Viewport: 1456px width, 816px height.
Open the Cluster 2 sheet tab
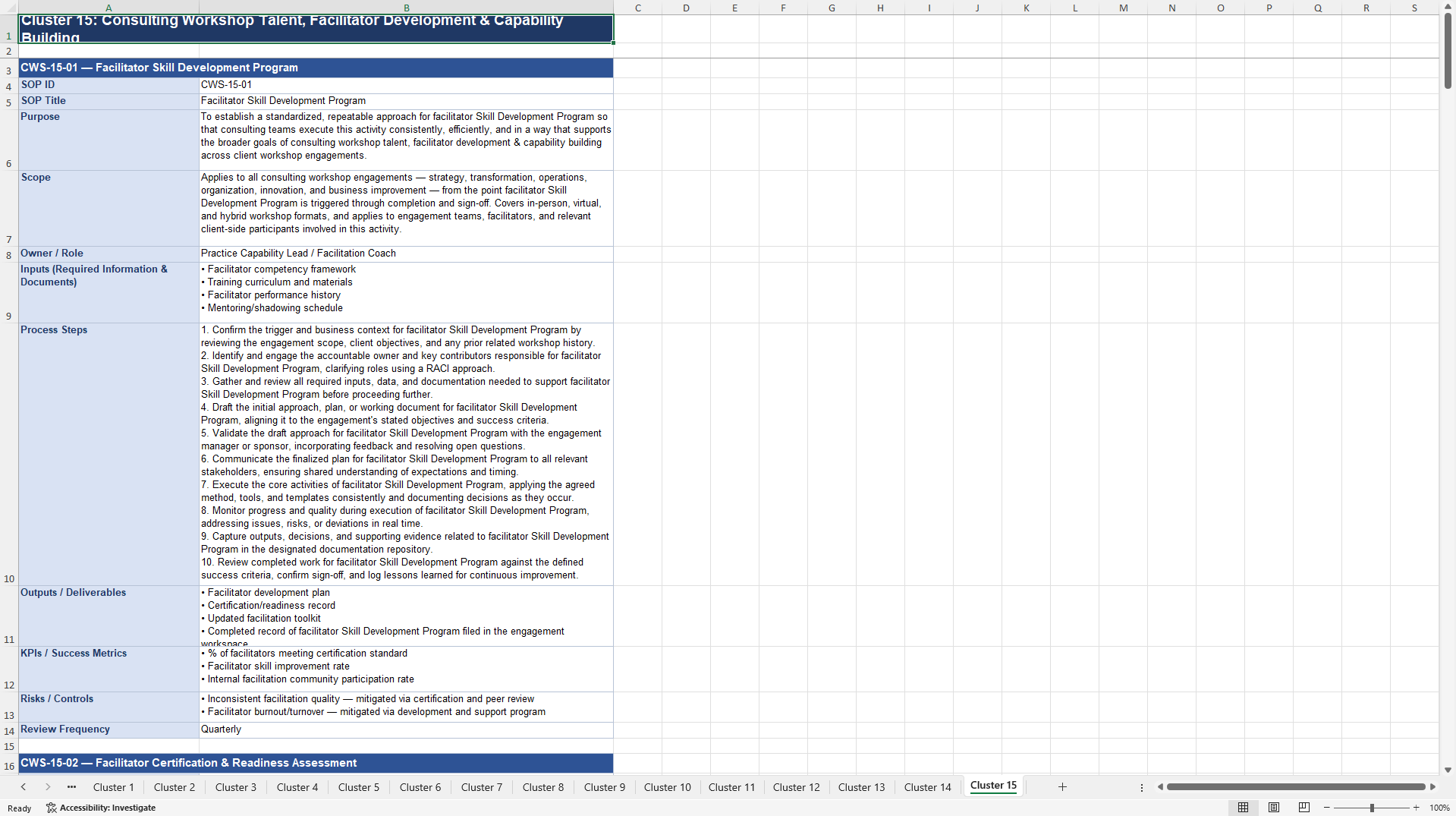[x=175, y=787]
